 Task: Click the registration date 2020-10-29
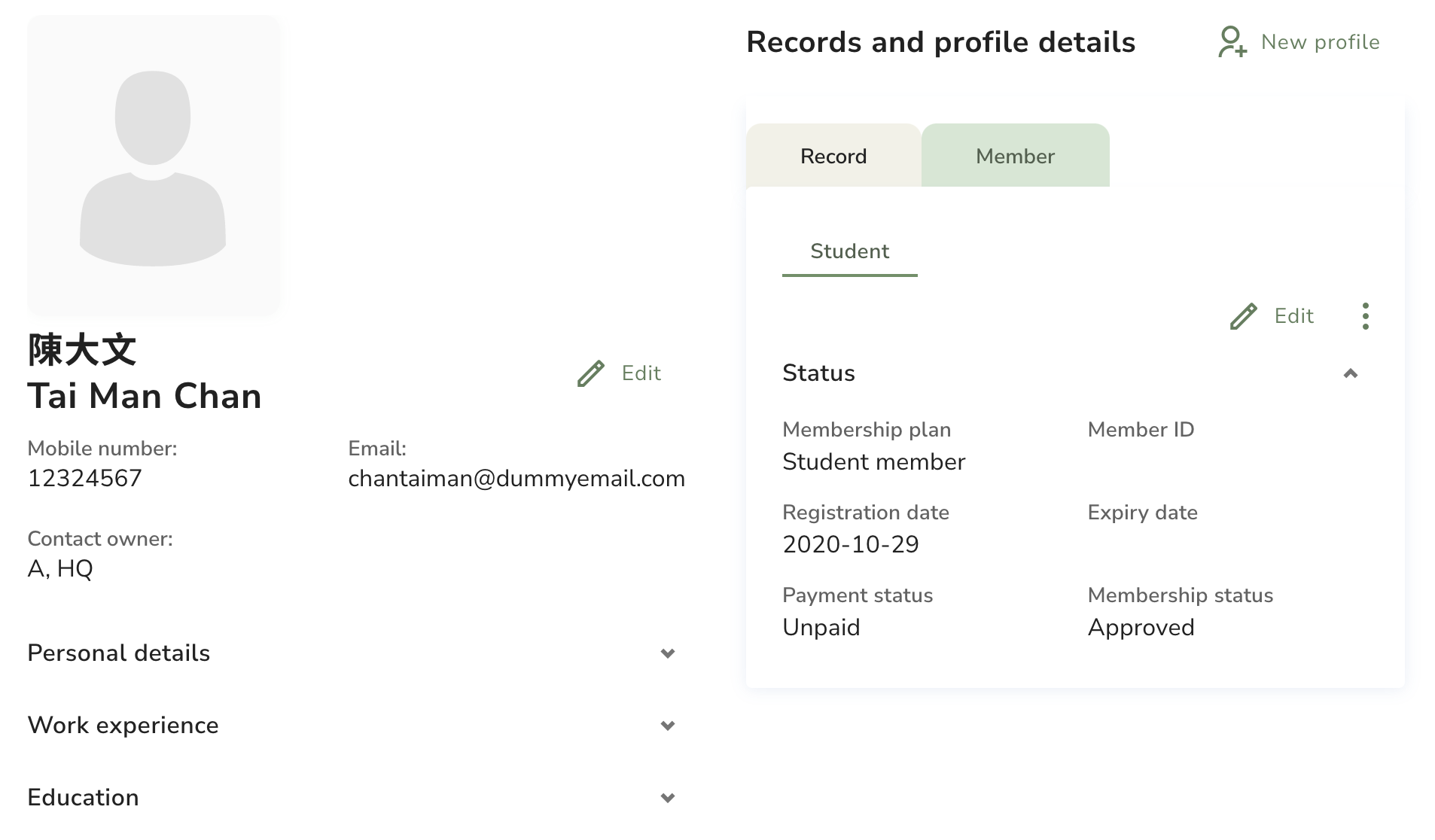pyautogui.click(x=850, y=544)
